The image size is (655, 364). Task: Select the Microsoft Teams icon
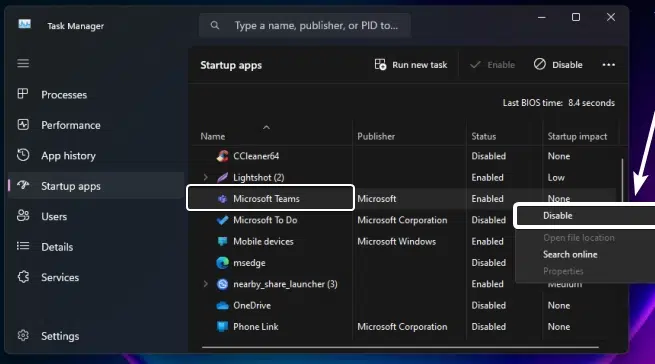coord(223,199)
